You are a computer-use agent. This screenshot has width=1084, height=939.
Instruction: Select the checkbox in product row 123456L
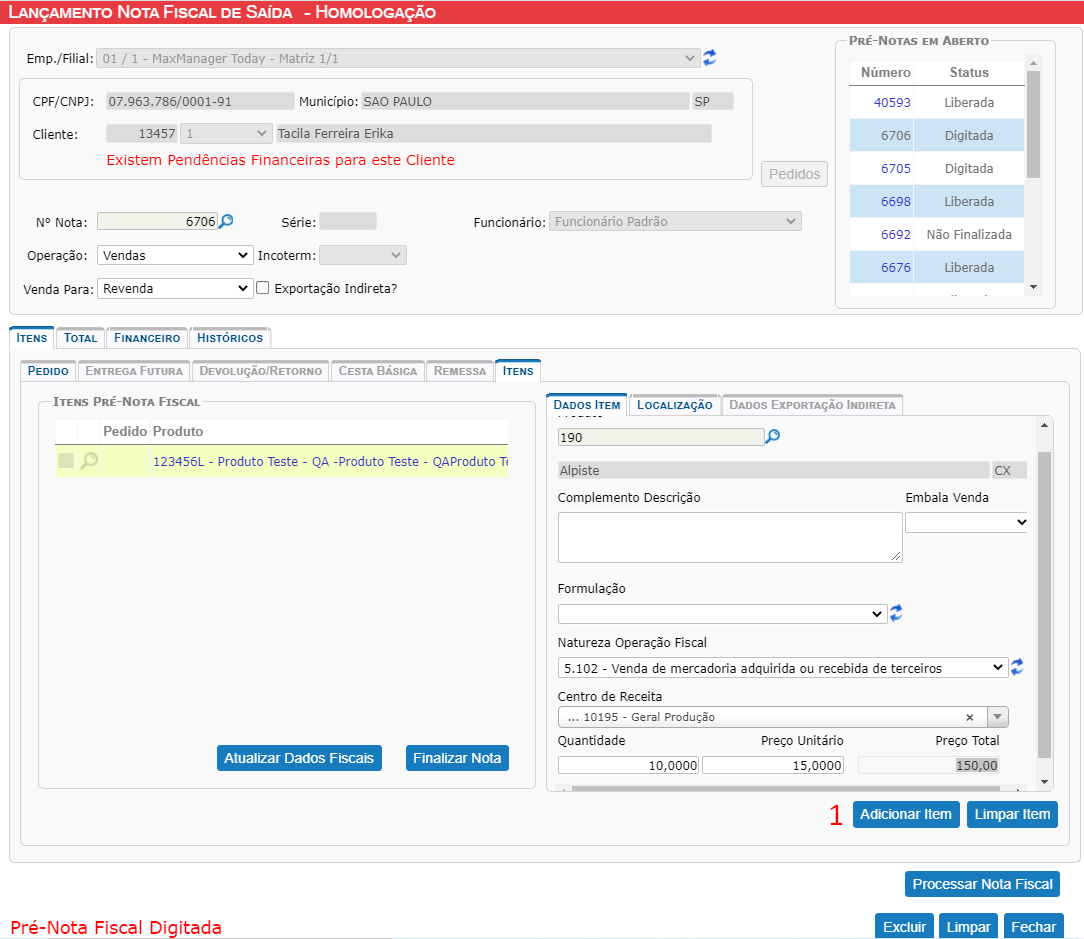(x=66, y=461)
